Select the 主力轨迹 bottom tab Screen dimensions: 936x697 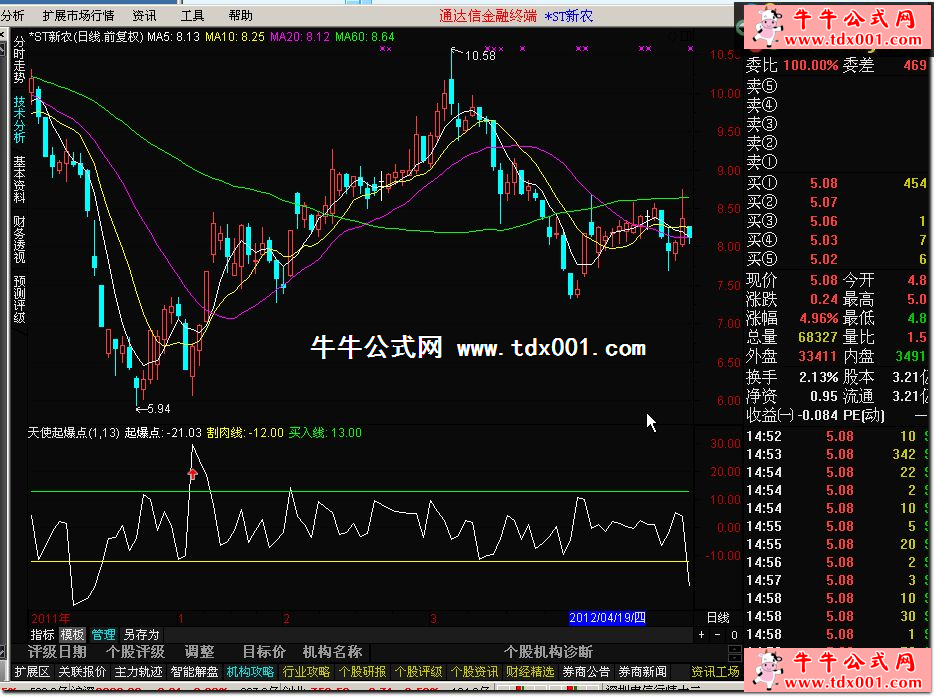pos(138,672)
